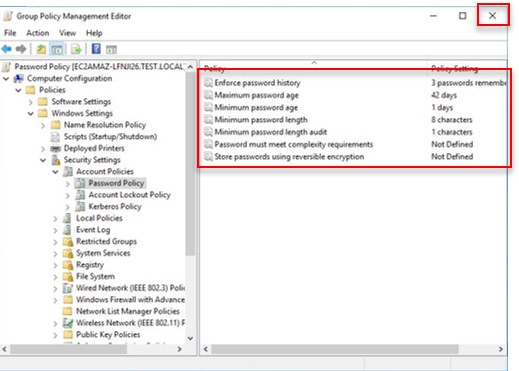Click the Forward arrow toolbar icon
The height and width of the screenshot is (371, 519).
tap(21, 49)
